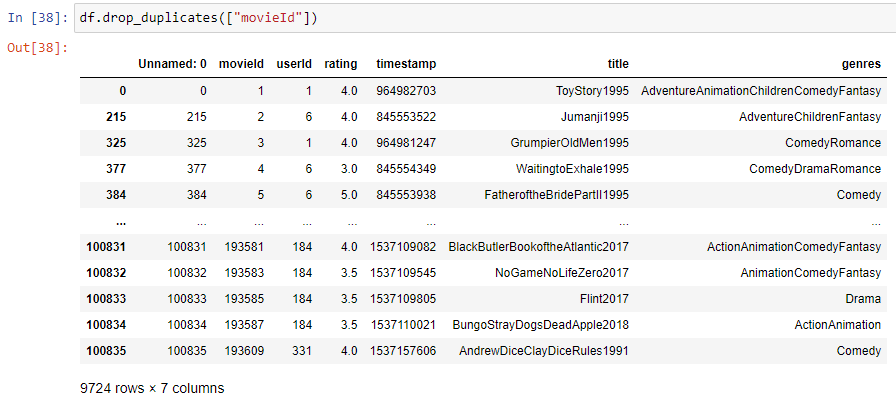Click movieId value 193581

[243, 247]
